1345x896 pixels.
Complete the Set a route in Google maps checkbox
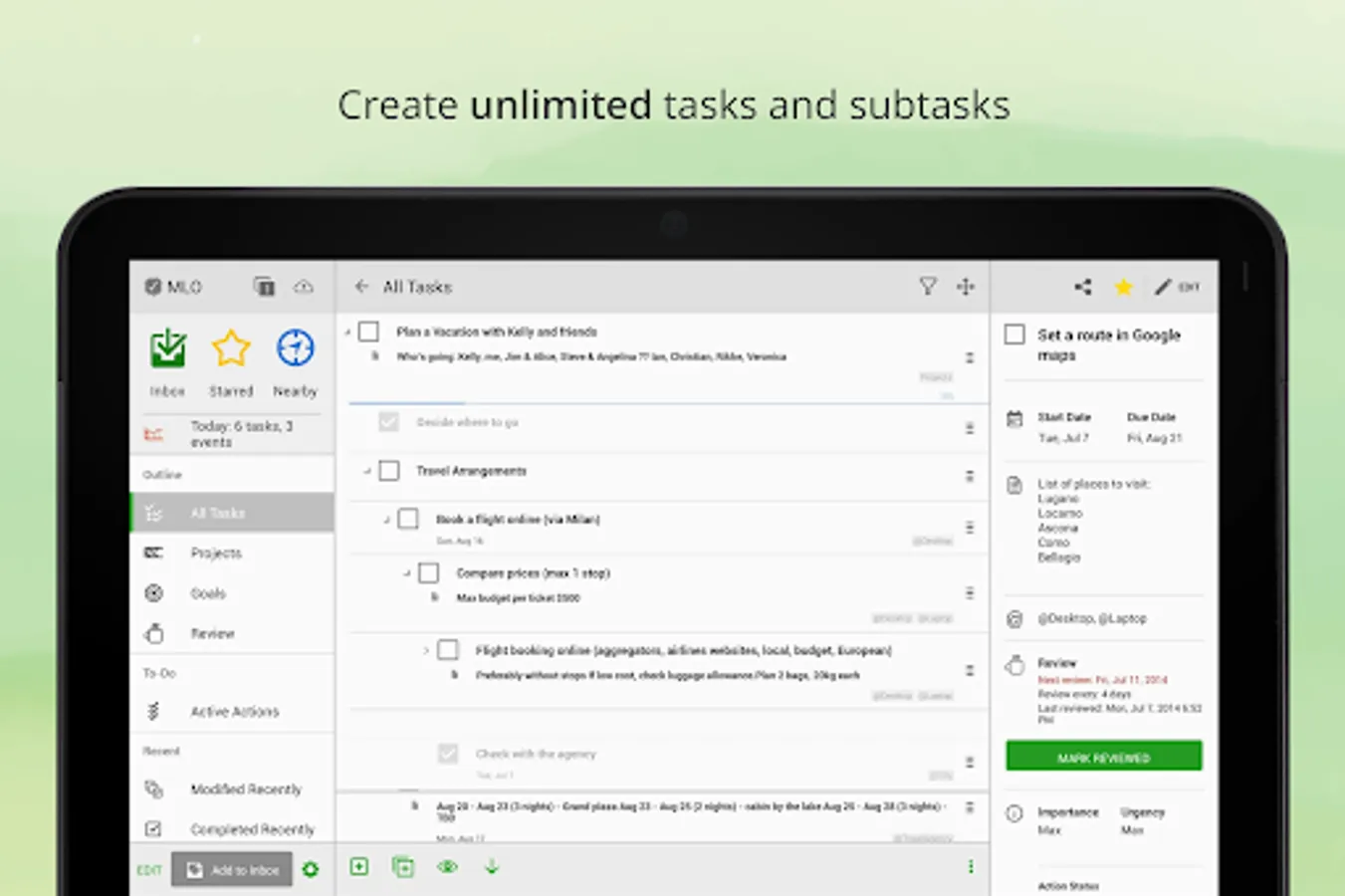(1014, 335)
